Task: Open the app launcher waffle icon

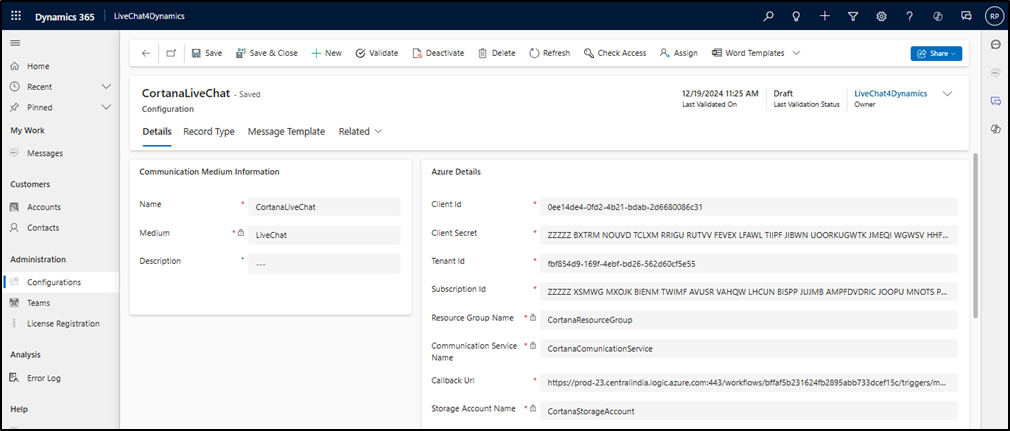Action: tap(15, 16)
